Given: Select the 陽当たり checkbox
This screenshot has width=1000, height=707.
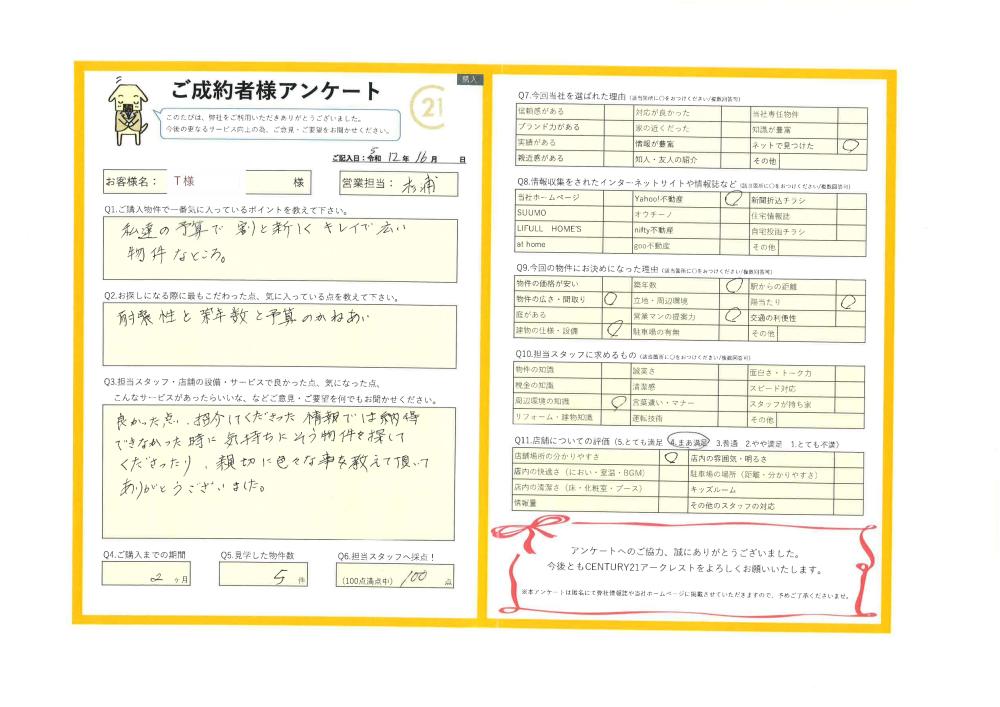Looking at the screenshot, I should point(852,300).
